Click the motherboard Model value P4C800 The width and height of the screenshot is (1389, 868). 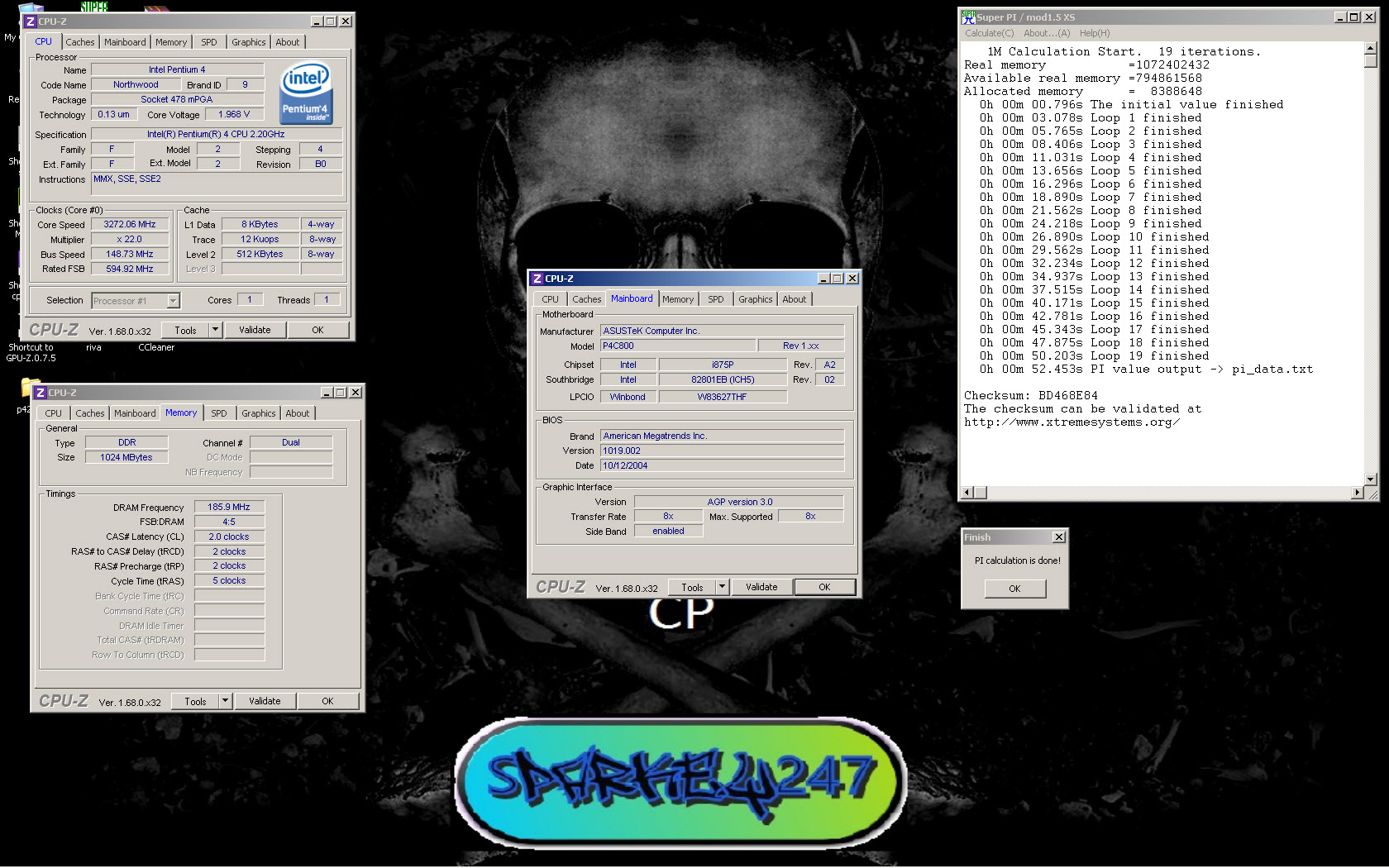(677, 346)
